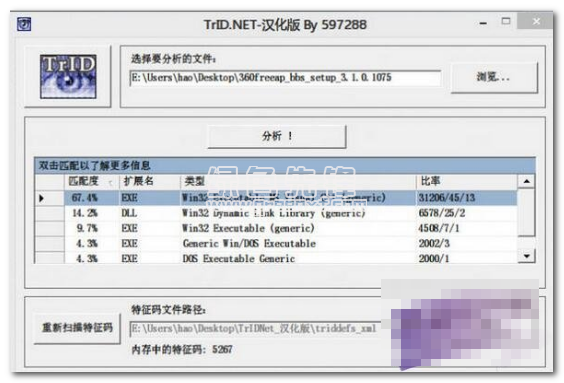The height and width of the screenshot is (383, 564).
Task: Click the row selector arrow for 67.4% row
Action: (x=49, y=198)
